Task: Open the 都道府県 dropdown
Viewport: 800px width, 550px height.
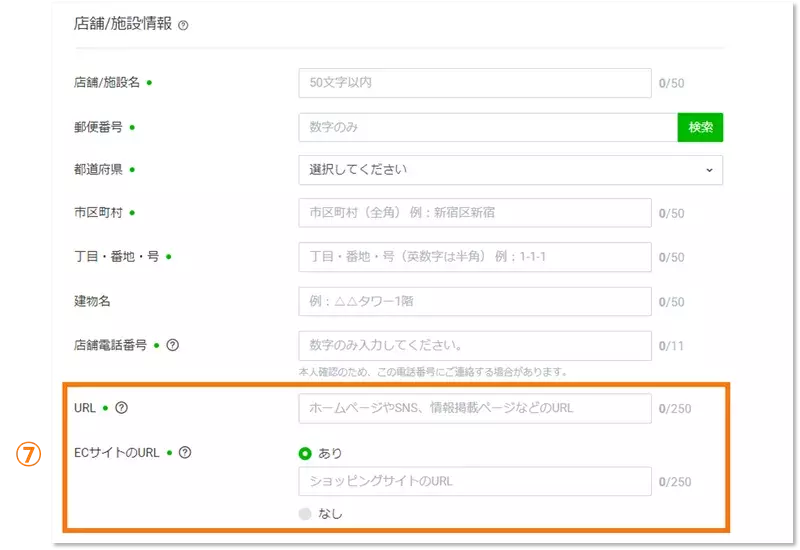Action: [510, 170]
